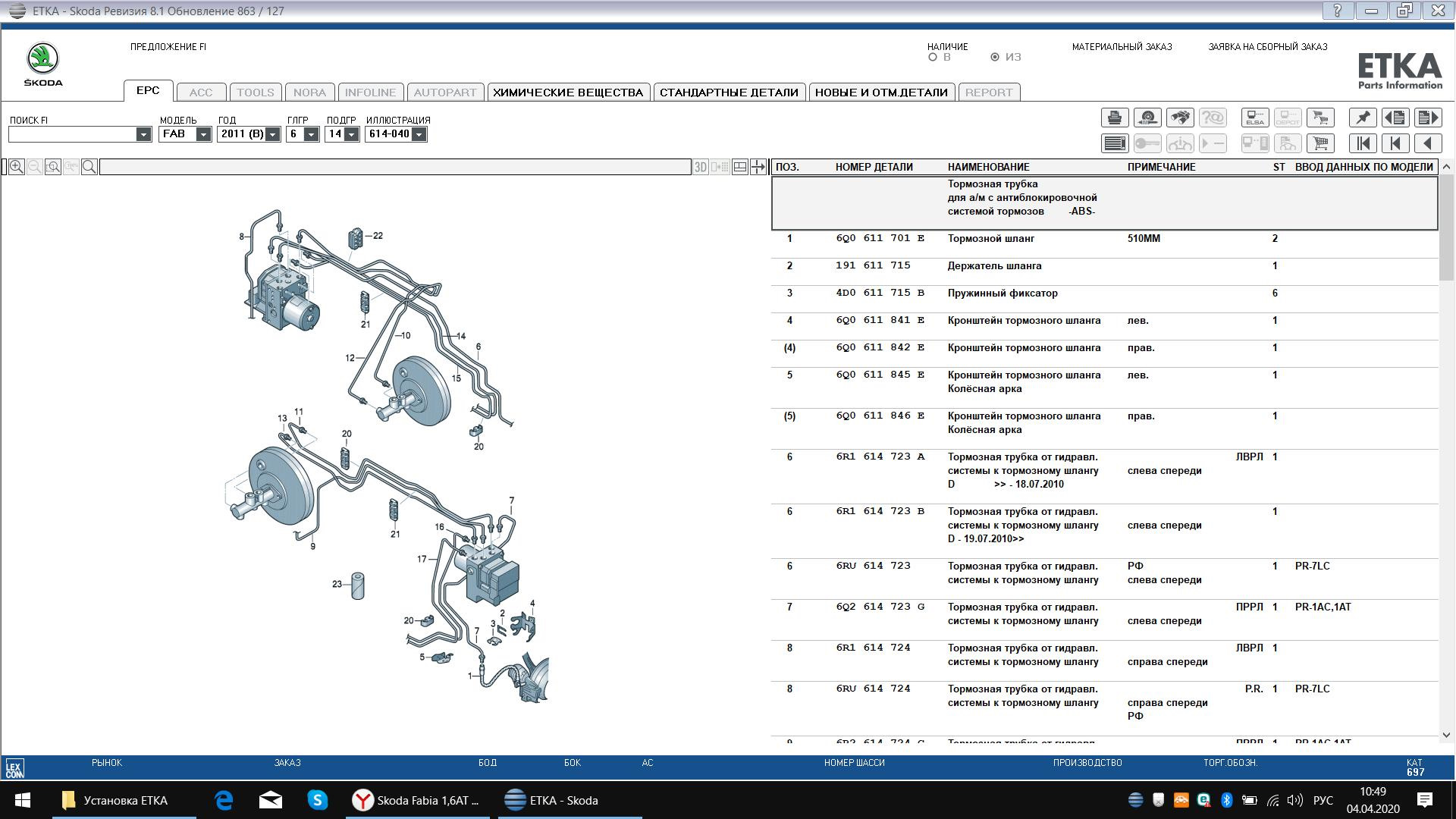Viewport: 1456px width, 819px height.
Task: Click the shopping cart order icon
Action: (x=1320, y=143)
